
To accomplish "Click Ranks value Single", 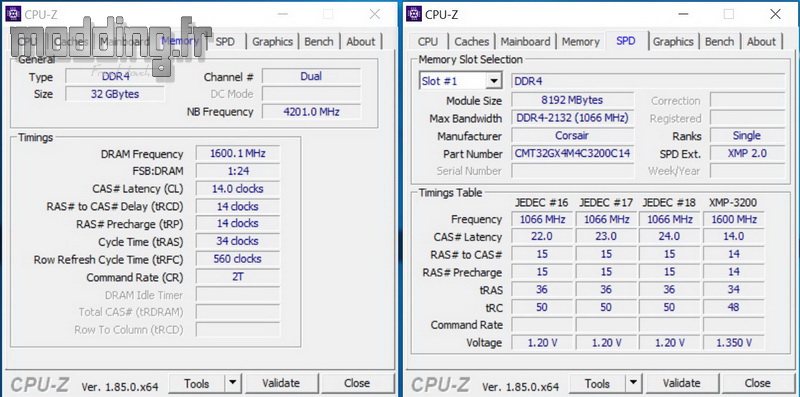I will (x=747, y=136).
